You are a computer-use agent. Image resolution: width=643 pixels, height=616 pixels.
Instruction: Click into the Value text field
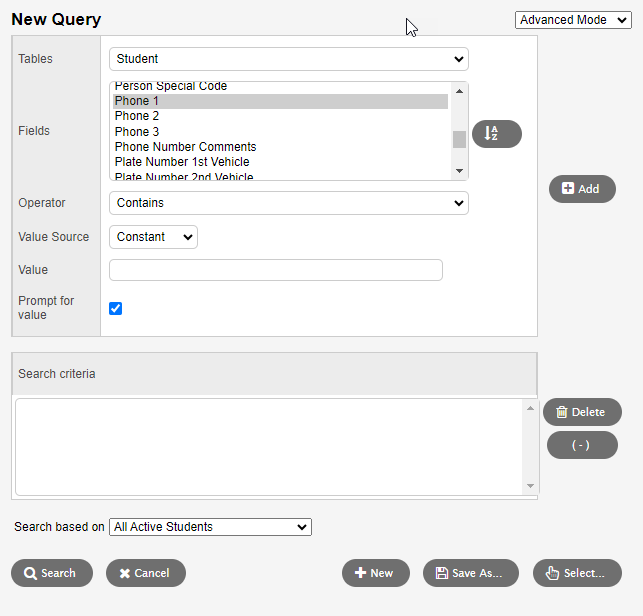pos(275,270)
